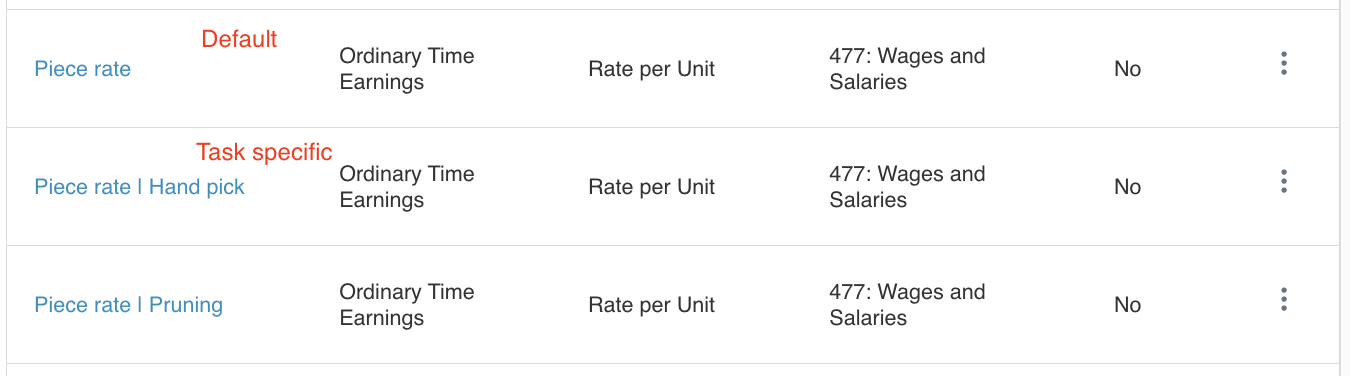Click the red Task specific annotation label
The image size is (1350, 376).
pyautogui.click(x=264, y=152)
